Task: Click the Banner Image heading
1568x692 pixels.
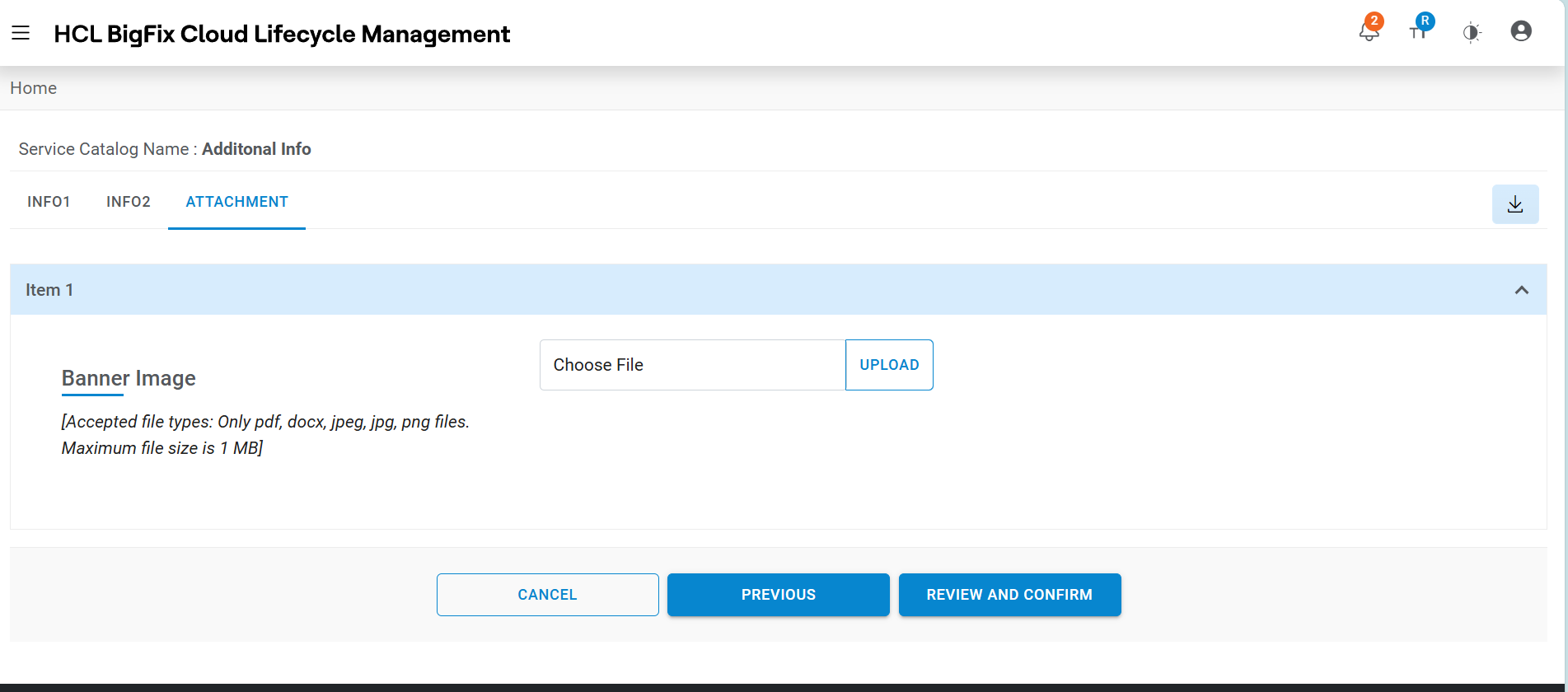Action: click(129, 378)
